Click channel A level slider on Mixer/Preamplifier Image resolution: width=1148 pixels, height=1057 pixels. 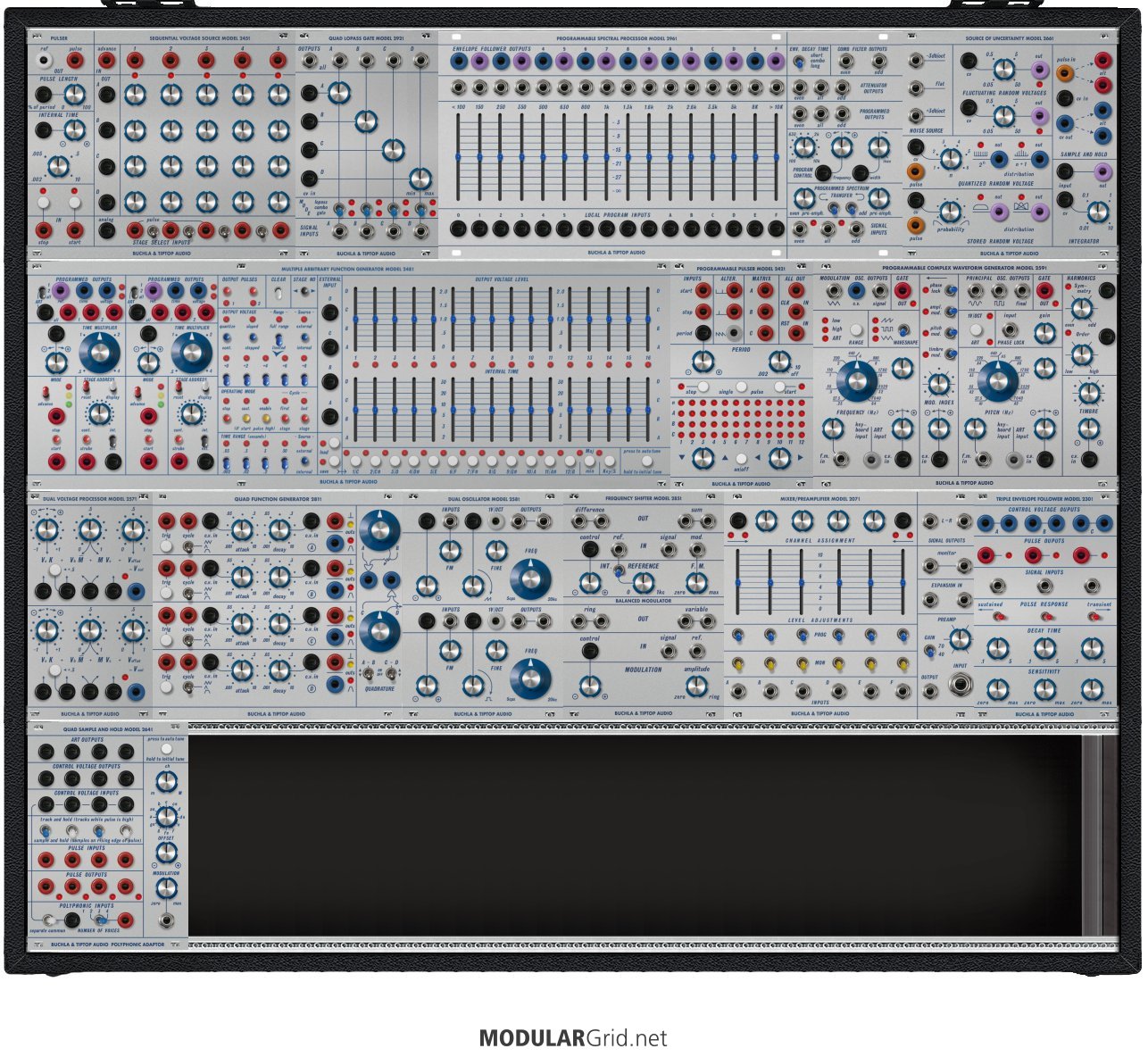coord(740,582)
